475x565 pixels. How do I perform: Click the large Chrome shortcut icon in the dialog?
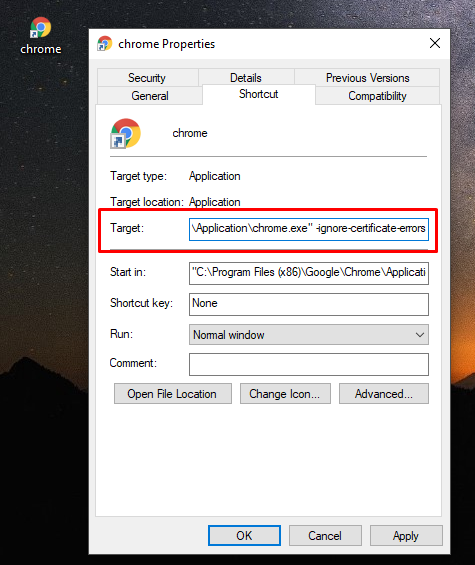125,133
